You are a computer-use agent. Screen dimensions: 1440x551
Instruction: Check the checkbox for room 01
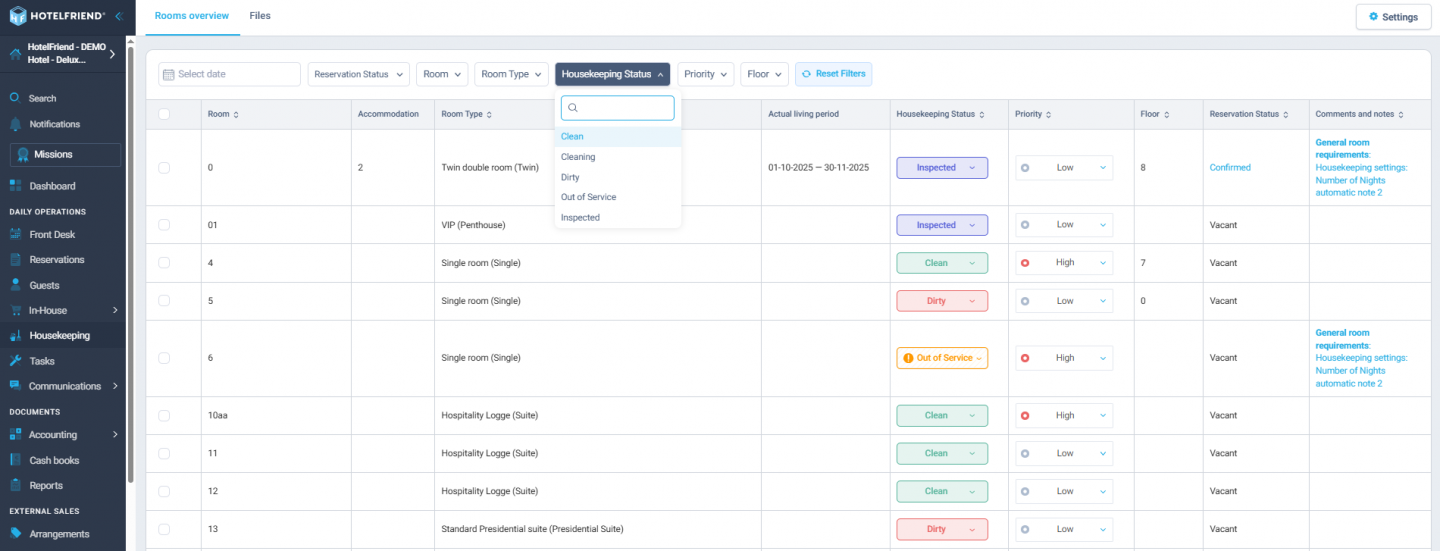(x=164, y=225)
